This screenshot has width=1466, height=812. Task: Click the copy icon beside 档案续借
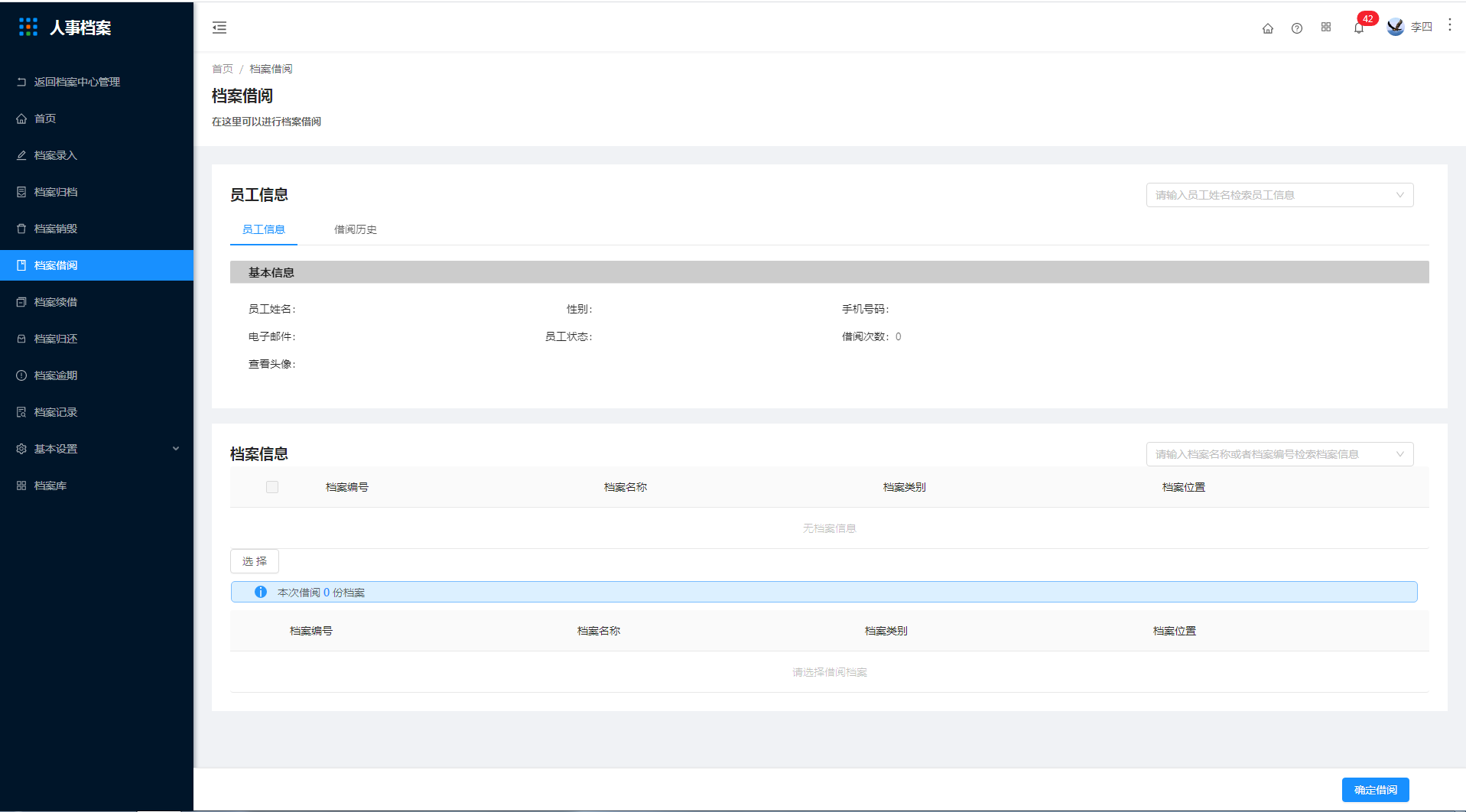click(x=21, y=302)
